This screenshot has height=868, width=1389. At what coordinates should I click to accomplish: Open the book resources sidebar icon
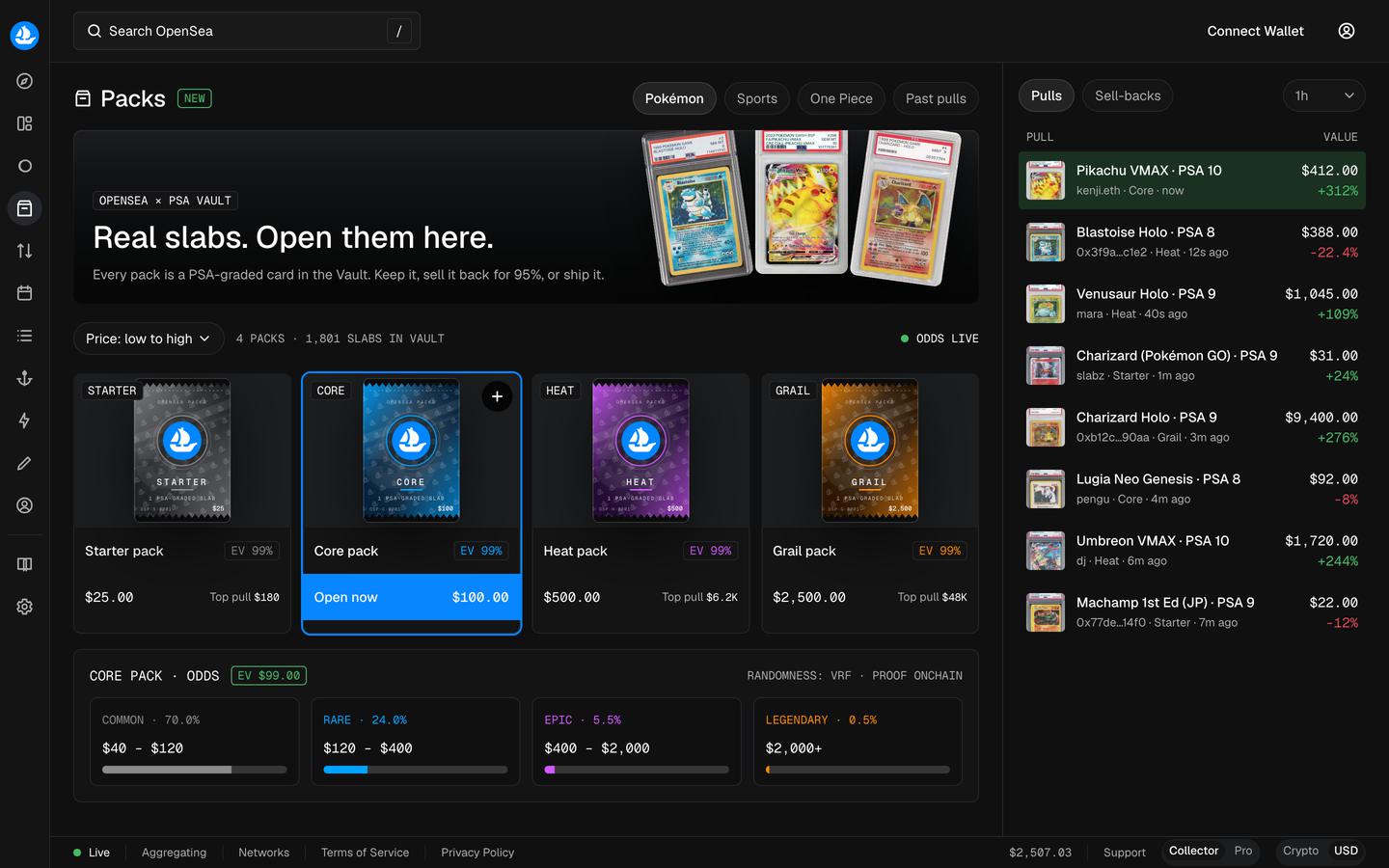click(25, 564)
